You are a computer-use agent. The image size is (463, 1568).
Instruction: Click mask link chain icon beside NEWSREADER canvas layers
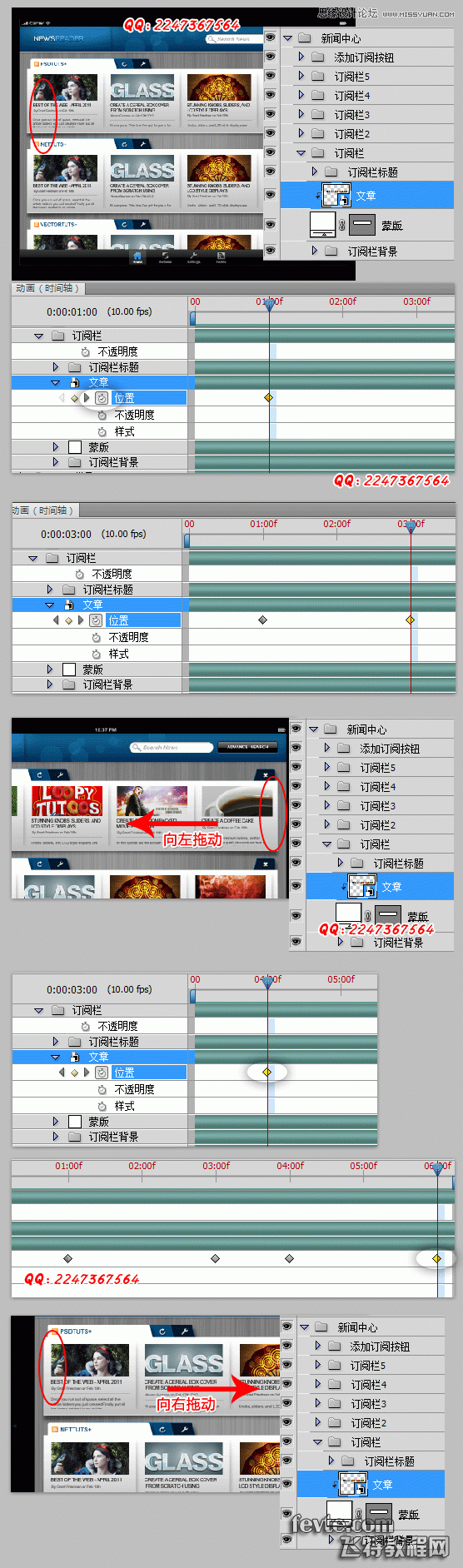pyautogui.click(x=341, y=225)
